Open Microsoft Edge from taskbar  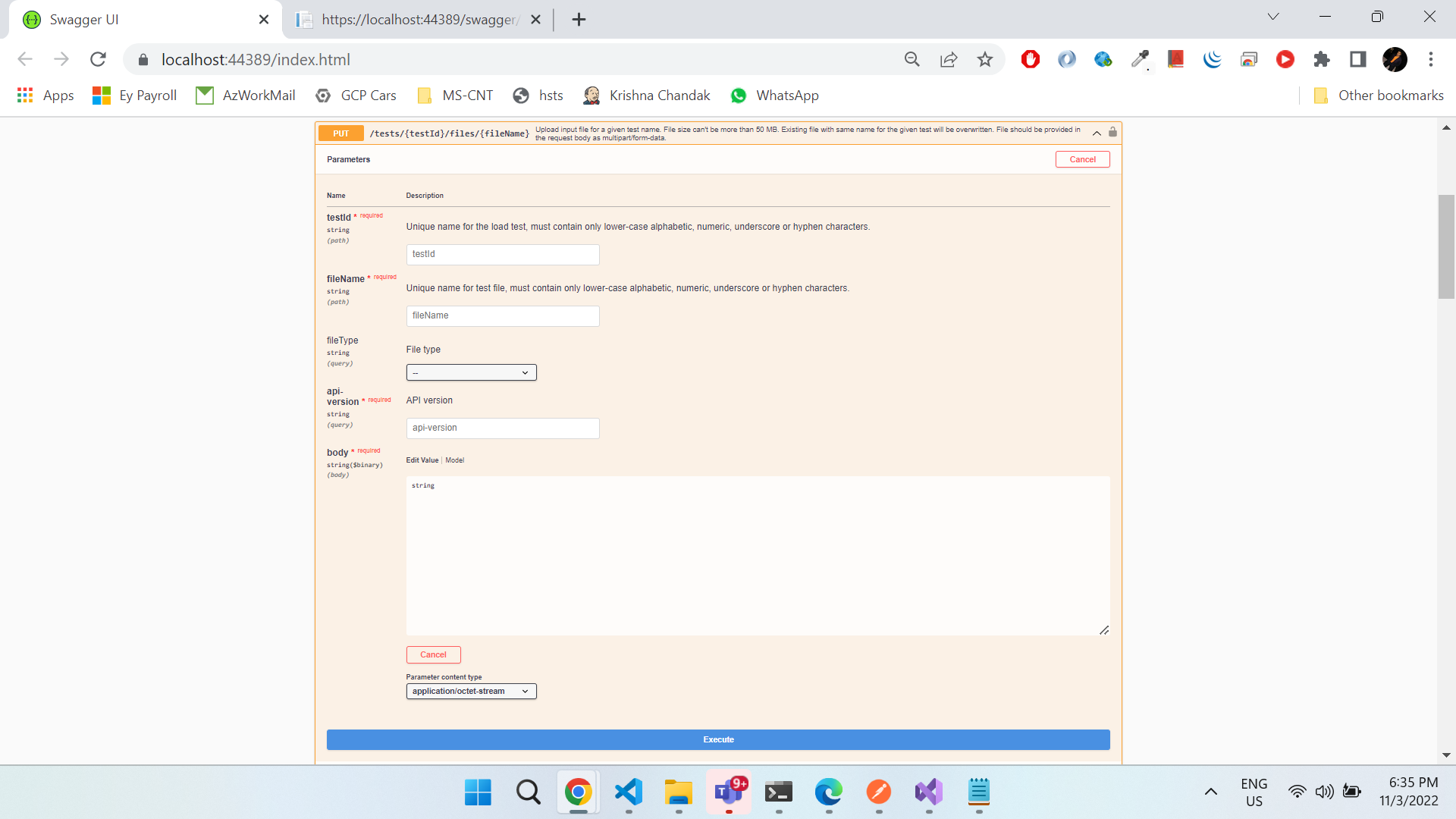tap(829, 792)
